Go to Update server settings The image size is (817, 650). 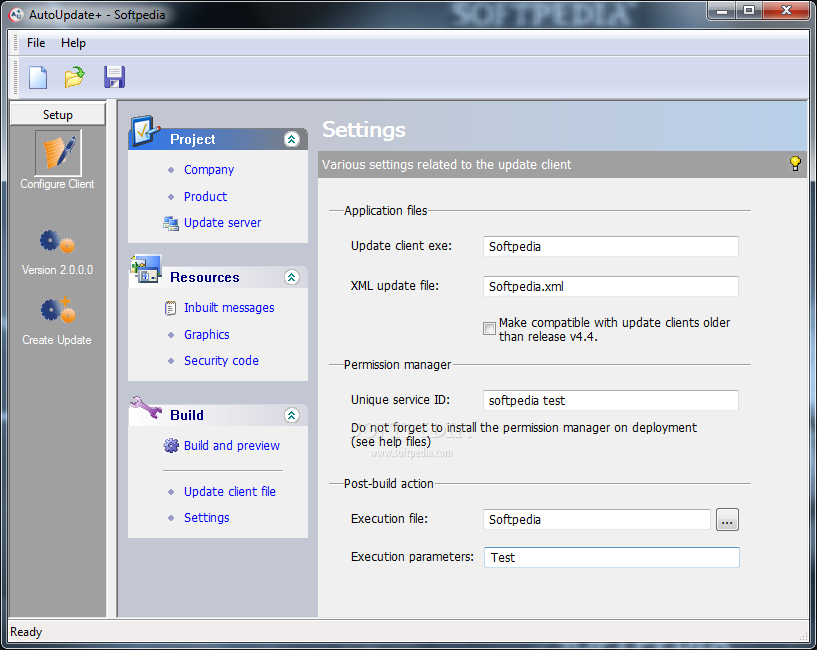222,223
